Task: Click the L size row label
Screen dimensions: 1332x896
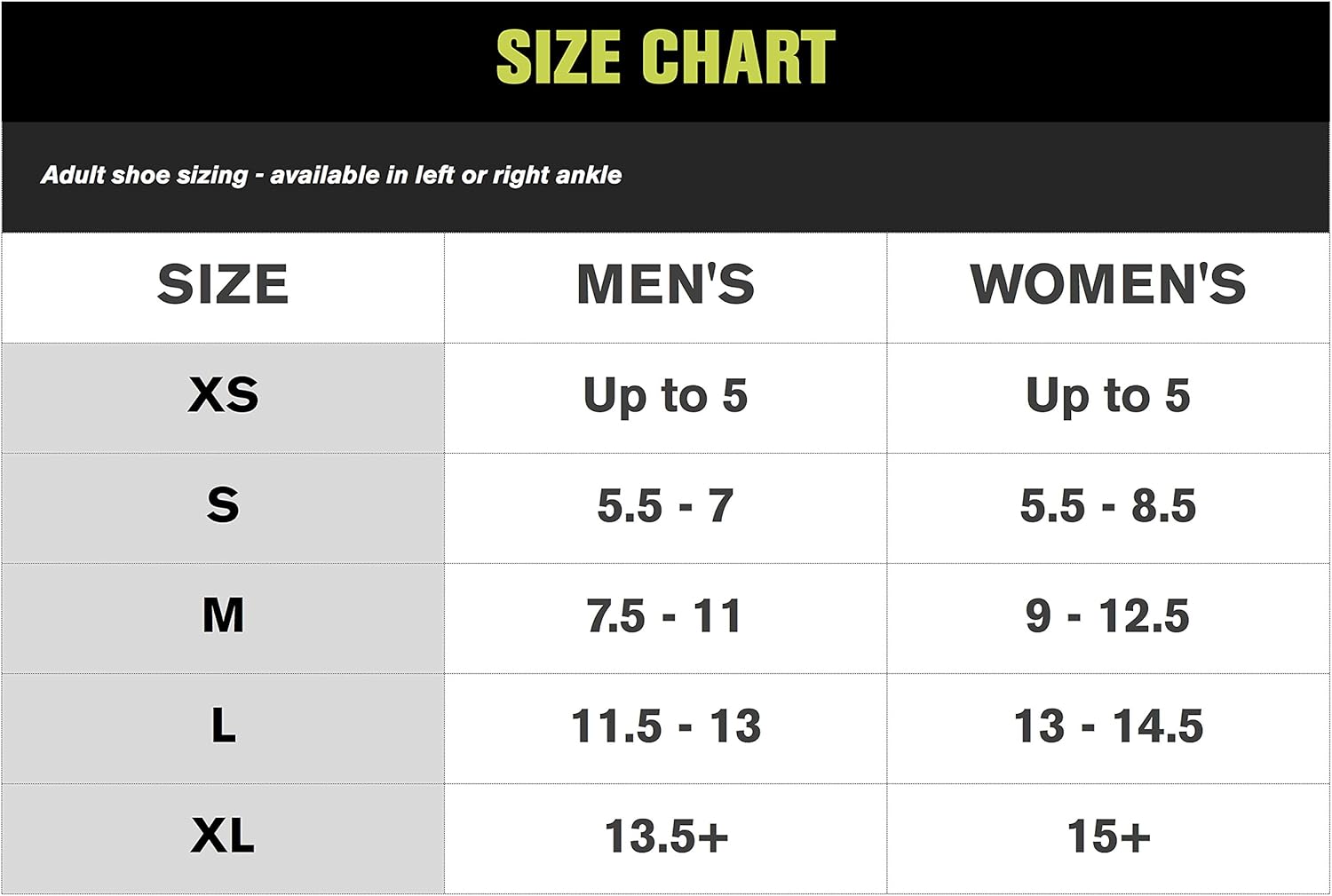Action: point(223,726)
